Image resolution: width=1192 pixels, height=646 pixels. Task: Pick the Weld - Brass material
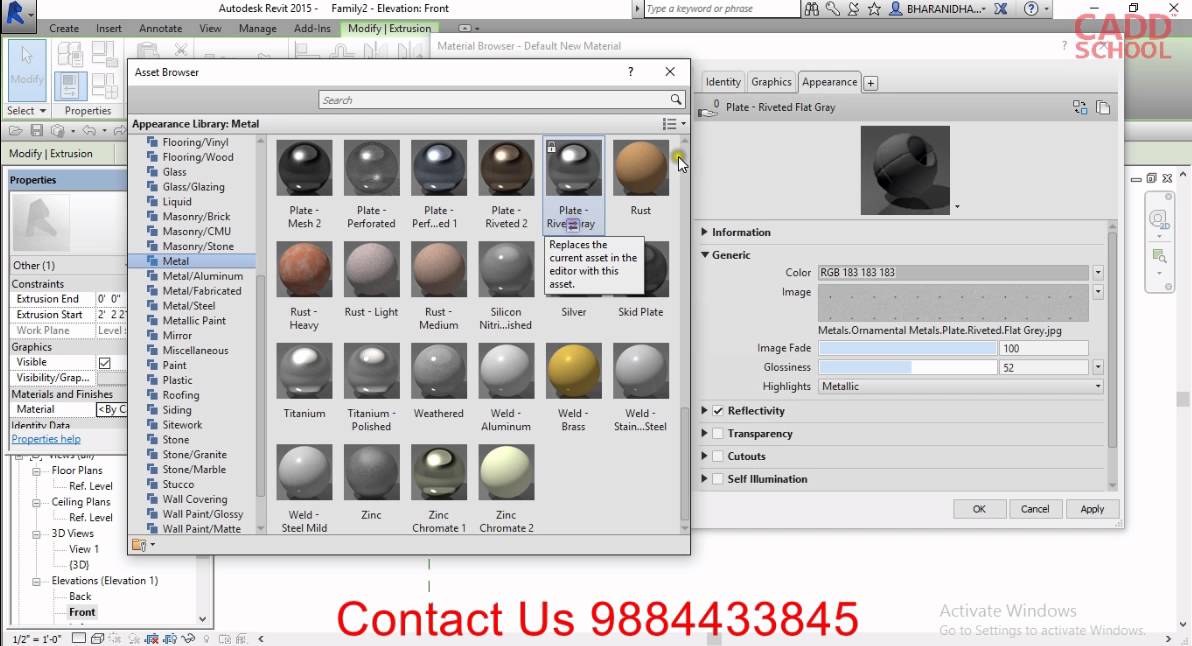click(573, 371)
